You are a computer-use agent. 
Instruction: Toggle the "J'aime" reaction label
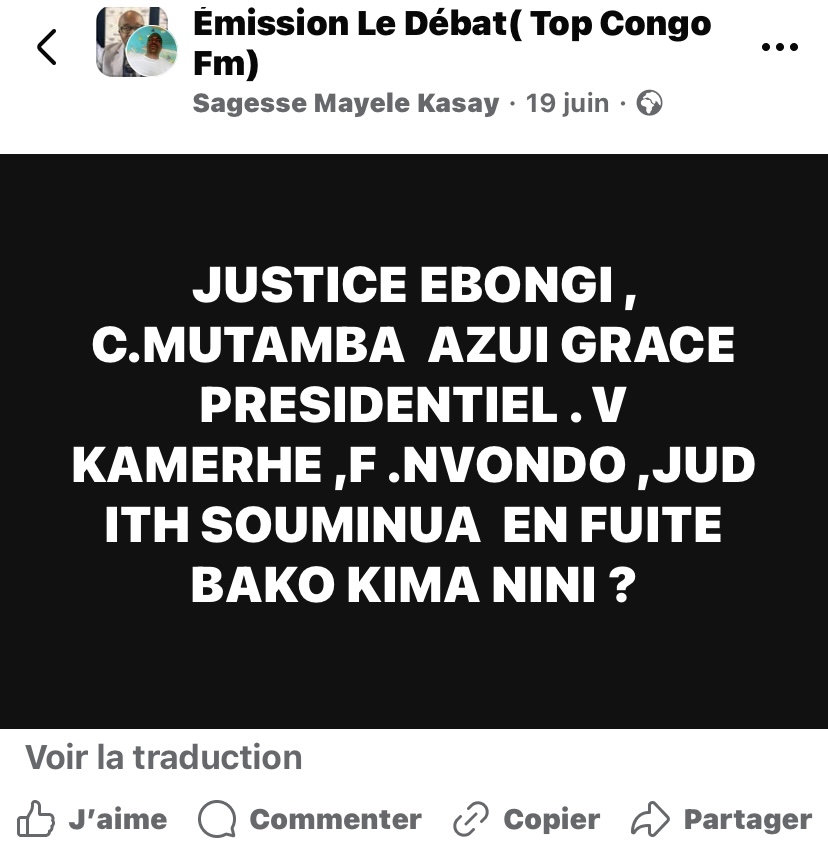[118, 820]
